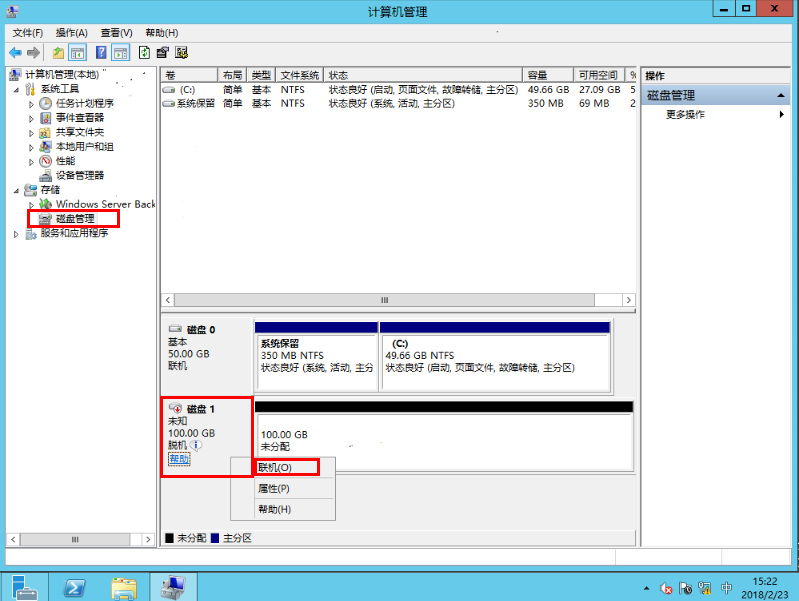
Task: Click the Up one level folder icon
Action: coord(58,53)
